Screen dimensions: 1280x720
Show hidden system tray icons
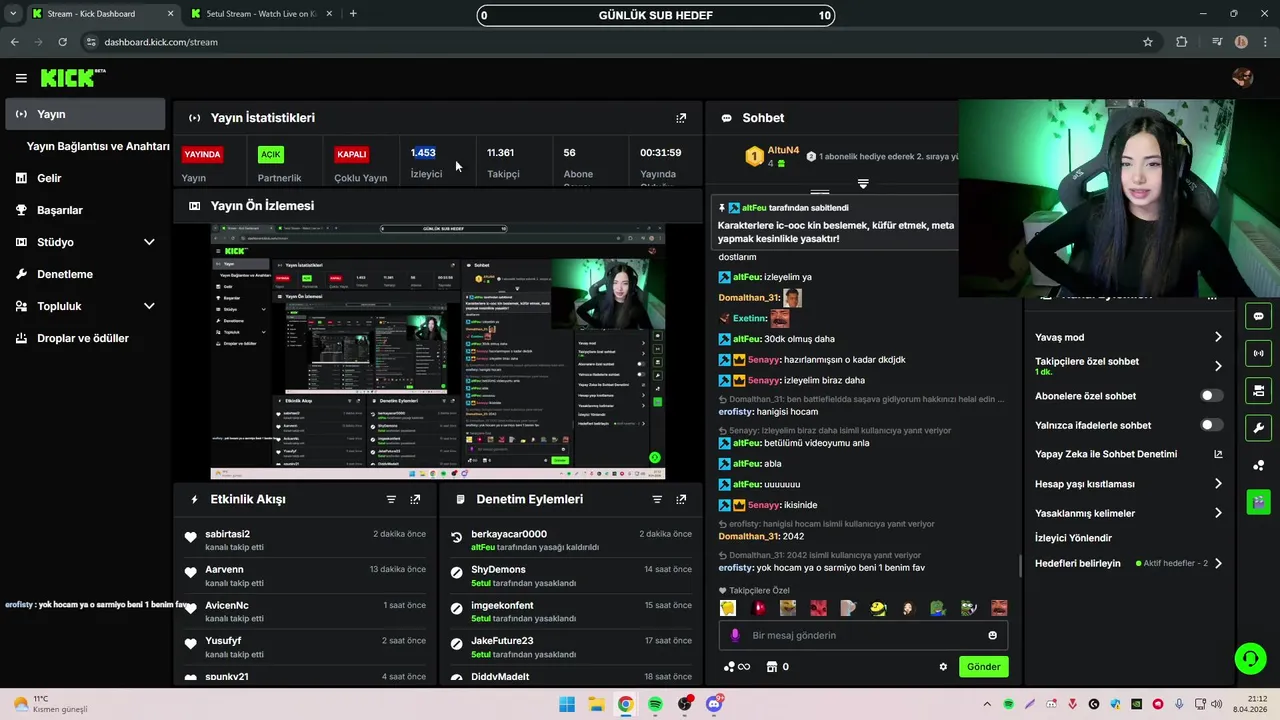987,704
